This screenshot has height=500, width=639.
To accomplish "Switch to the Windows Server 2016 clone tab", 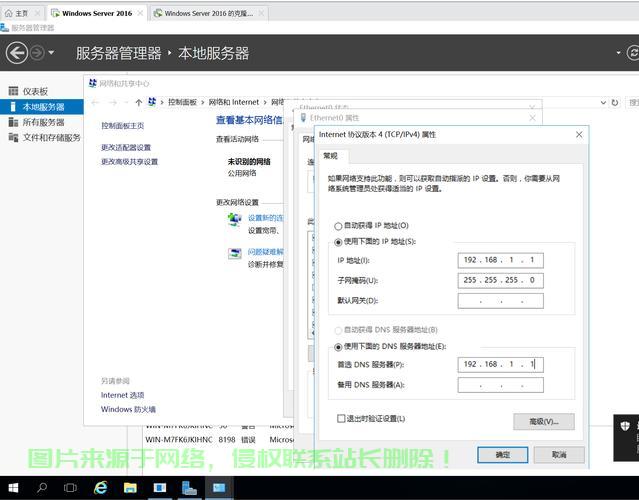I will pos(209,13).
